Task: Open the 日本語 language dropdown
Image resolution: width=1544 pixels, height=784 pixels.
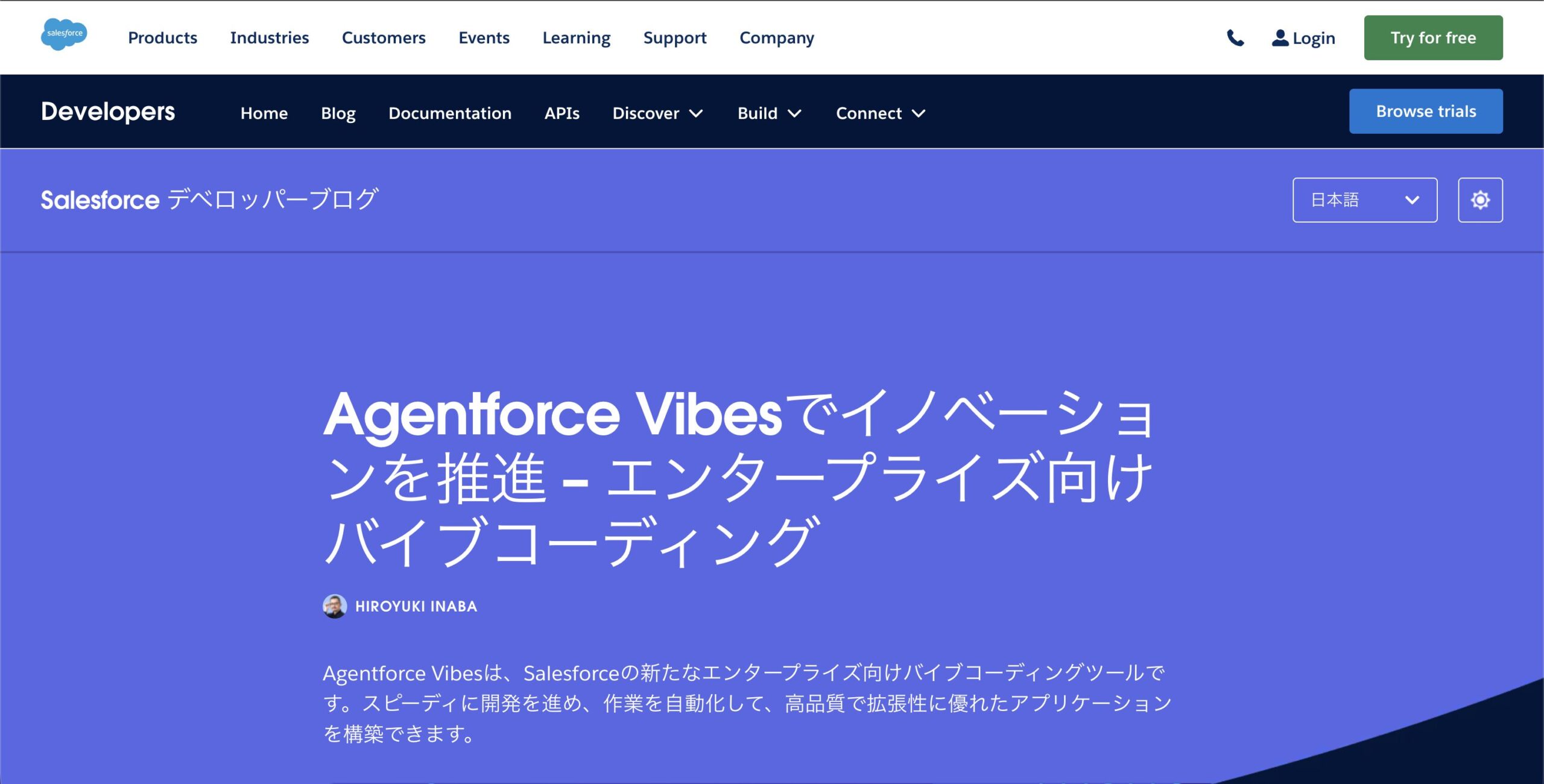Action: [x=1364, y=200]
